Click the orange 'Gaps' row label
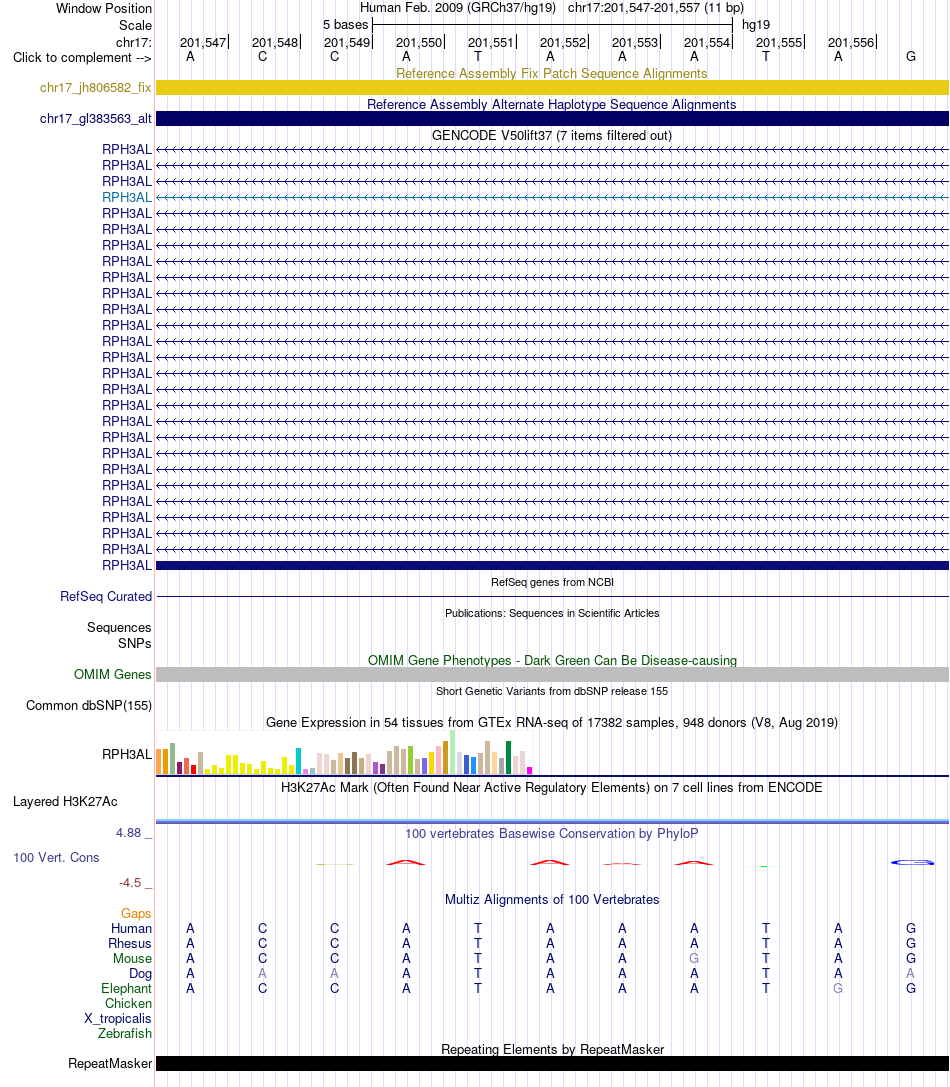950x1087 pixels. pos(136,914)
